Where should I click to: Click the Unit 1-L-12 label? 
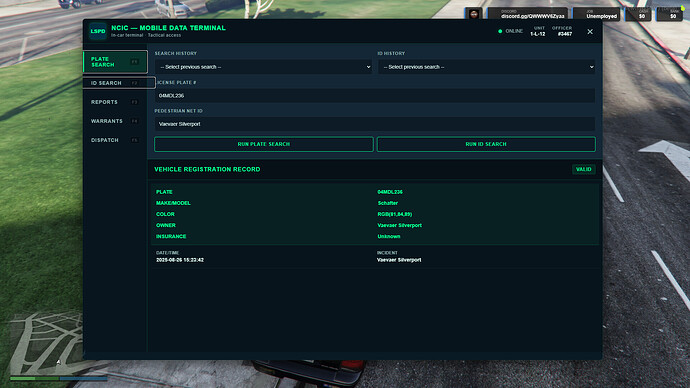pyautogui.click(x=538, y=31)
